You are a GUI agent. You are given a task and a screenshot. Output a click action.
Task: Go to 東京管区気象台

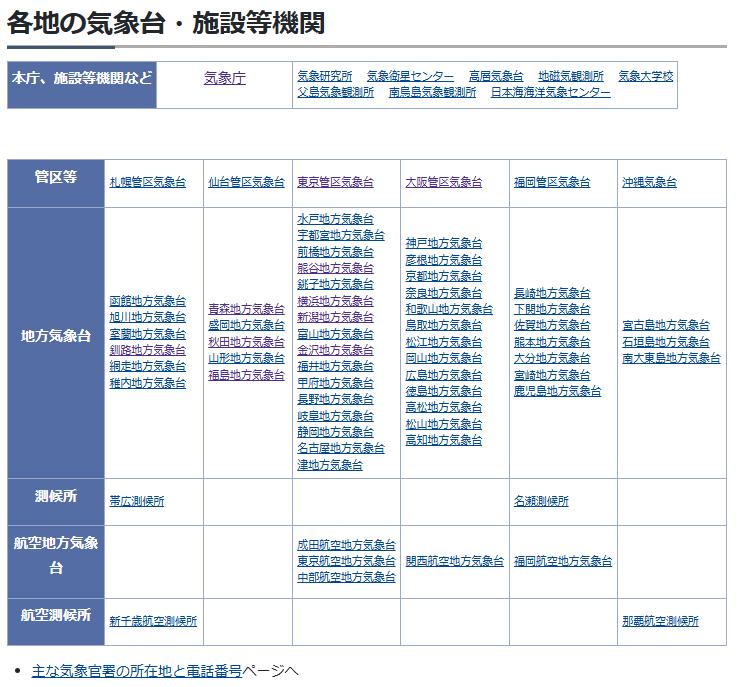point(335,182)
